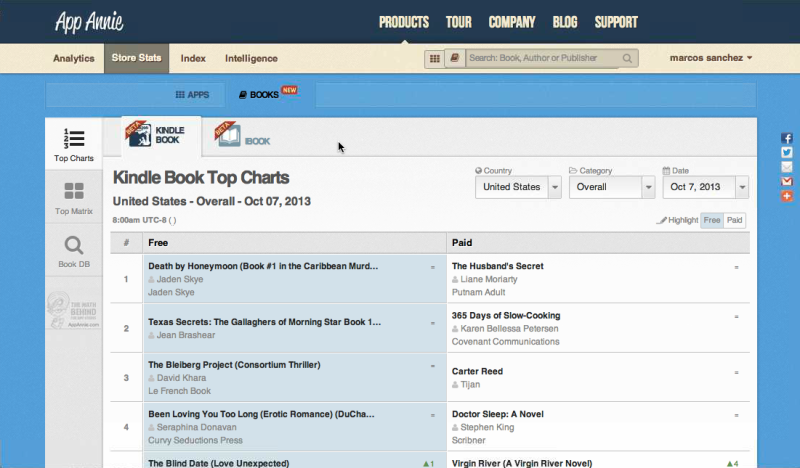The image size is (800, 468).
Task: Switch to the Index tab
Action: [193, 58]
